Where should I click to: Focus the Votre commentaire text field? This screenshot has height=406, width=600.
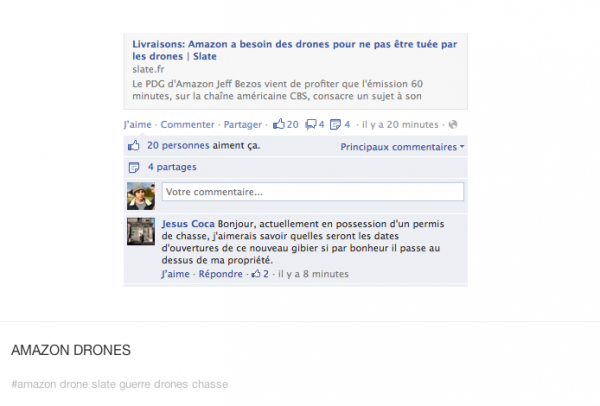coord(313,192)
